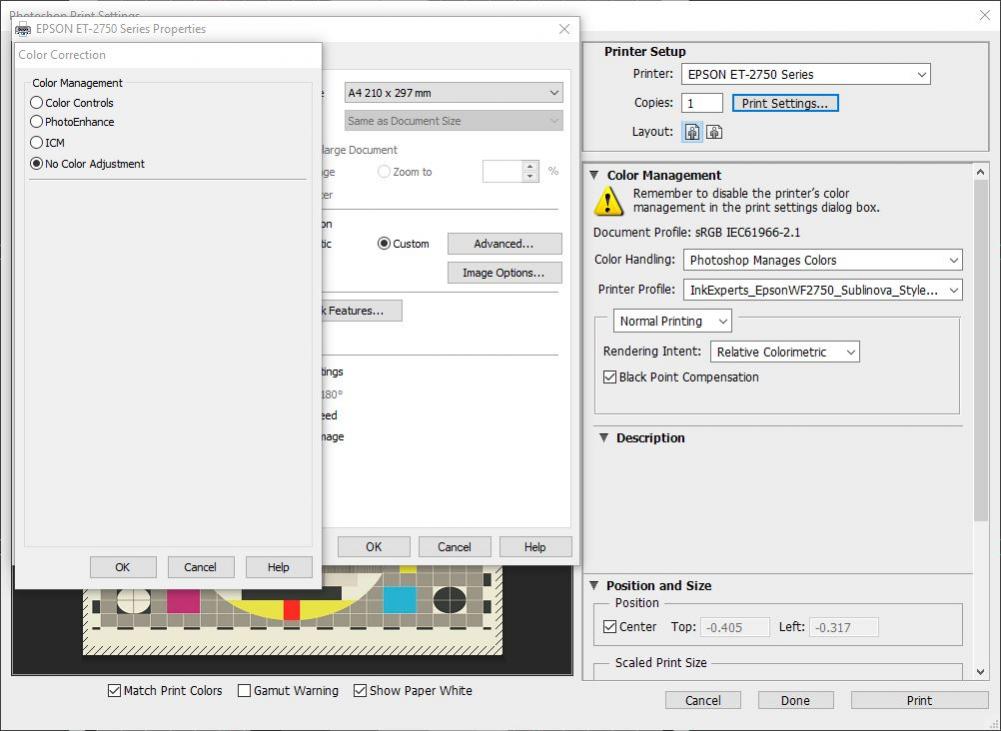Viewport: 1001px width, 731px height.
Task: Click the Copies input field
Action: click(702, 103)
